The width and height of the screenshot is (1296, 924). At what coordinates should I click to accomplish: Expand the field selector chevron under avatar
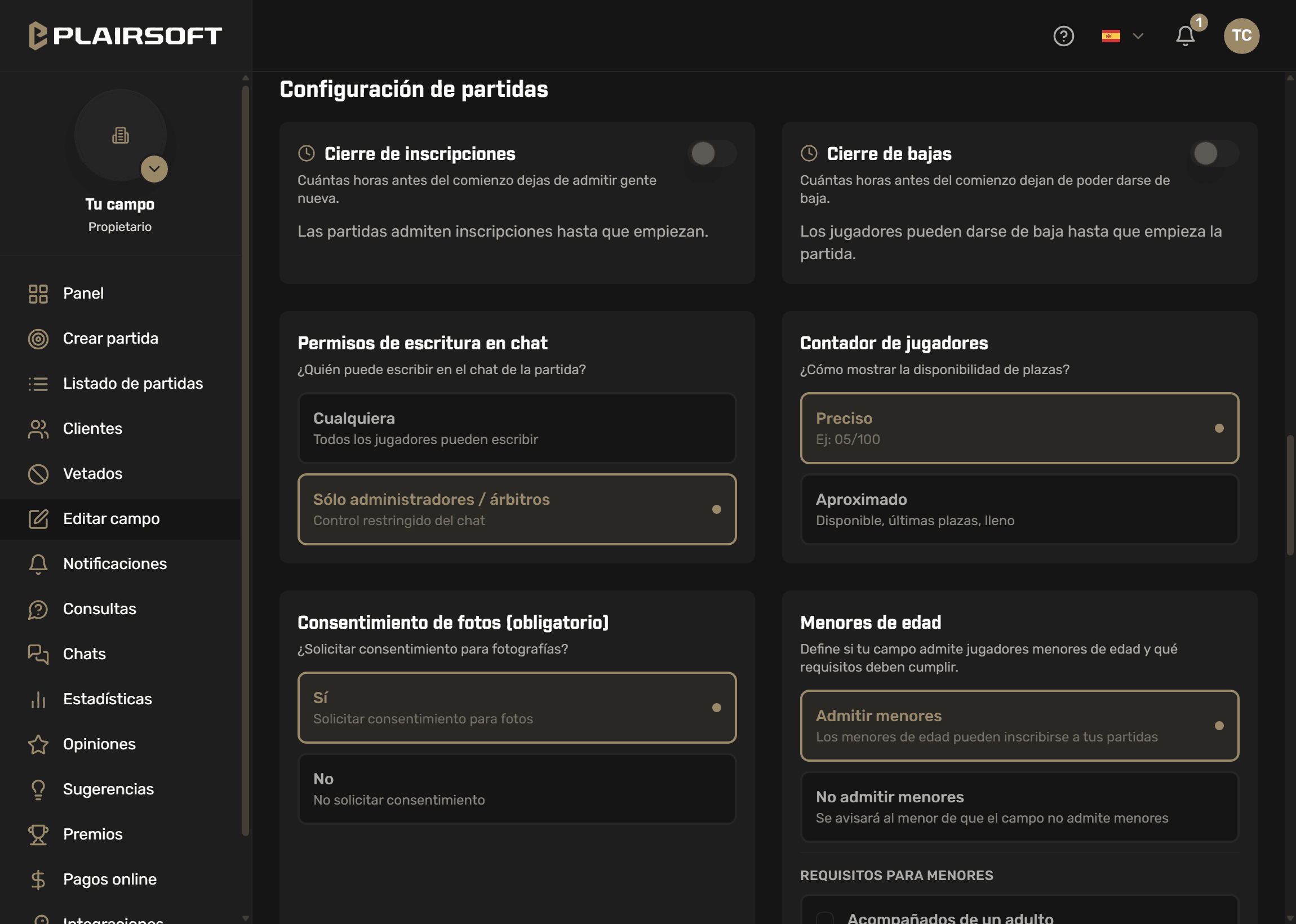(x=154, y=169)
